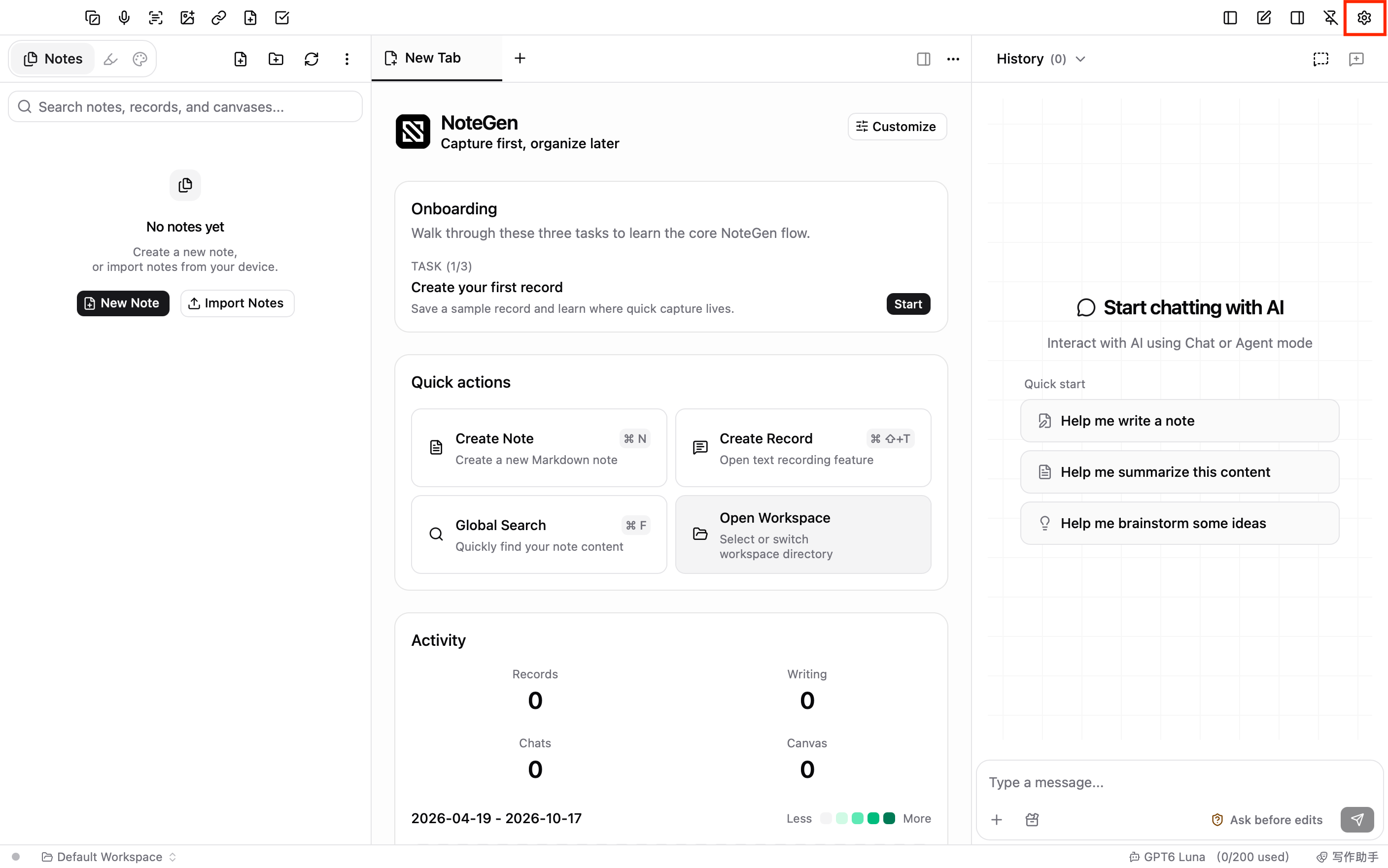Screen dimensions: 1388x868
Task: Click the microphone voice record icon
Action: (x=124, y=18)
